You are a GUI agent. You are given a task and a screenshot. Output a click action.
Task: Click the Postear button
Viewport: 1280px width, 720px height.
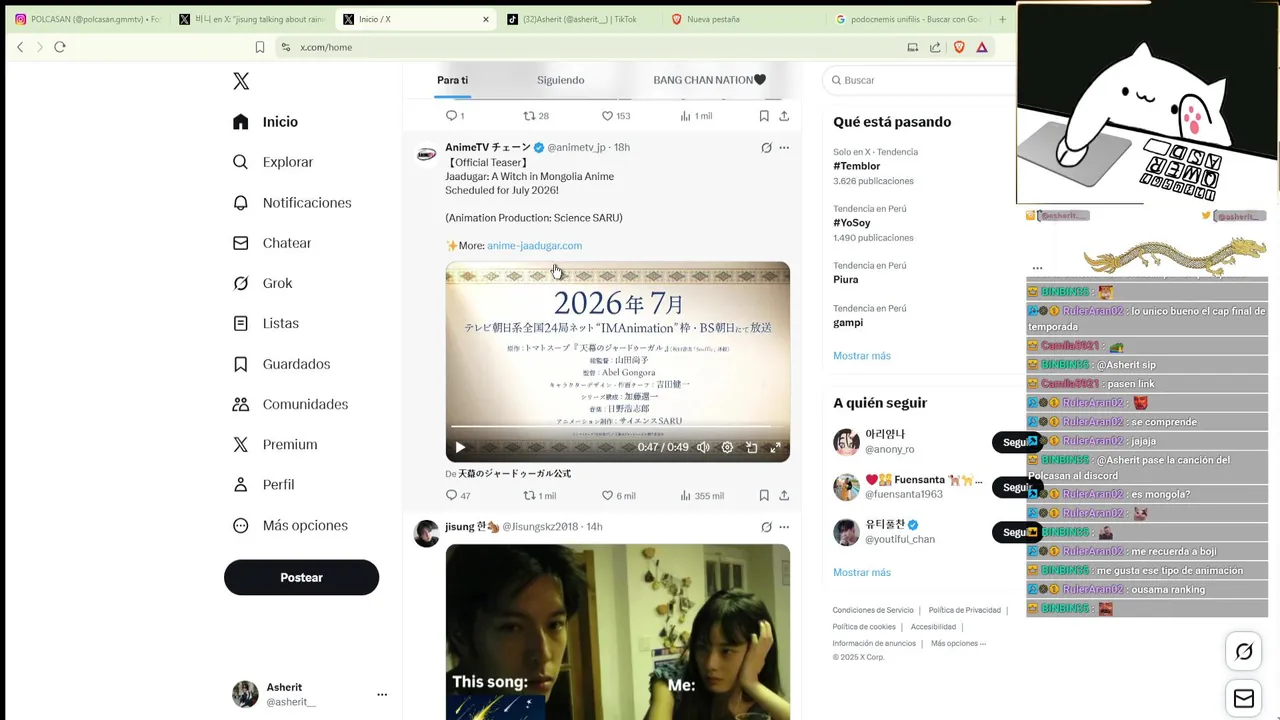pyautogui.click(x=301, y=577)
